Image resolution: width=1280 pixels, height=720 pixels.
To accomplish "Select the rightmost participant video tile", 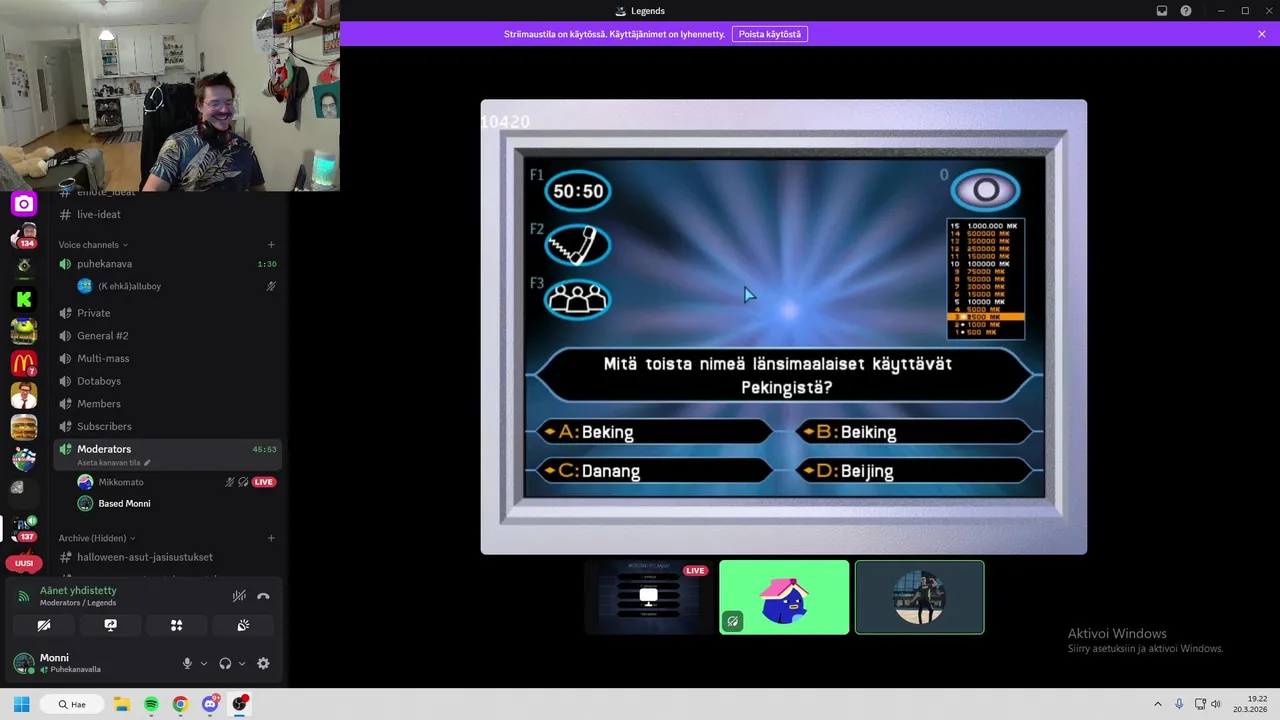I will [919, 597].
